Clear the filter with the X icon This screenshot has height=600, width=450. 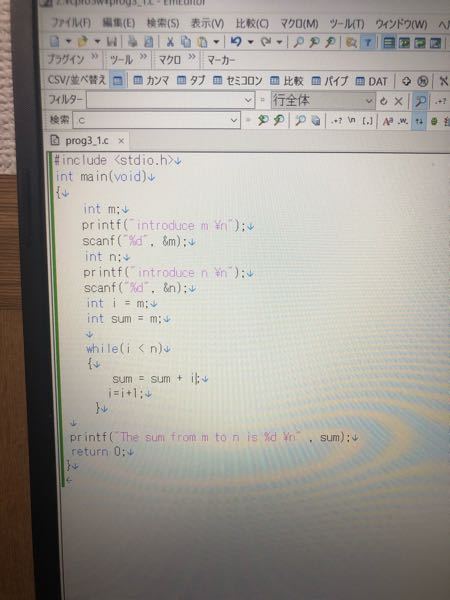click(398, 101)
